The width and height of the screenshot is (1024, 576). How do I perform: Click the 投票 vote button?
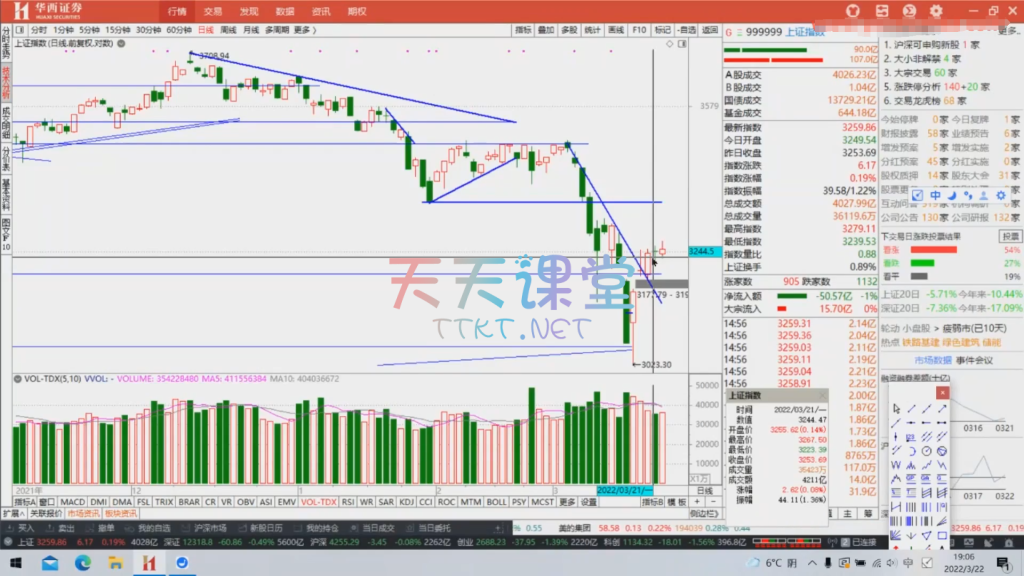tap(1011, 236)
